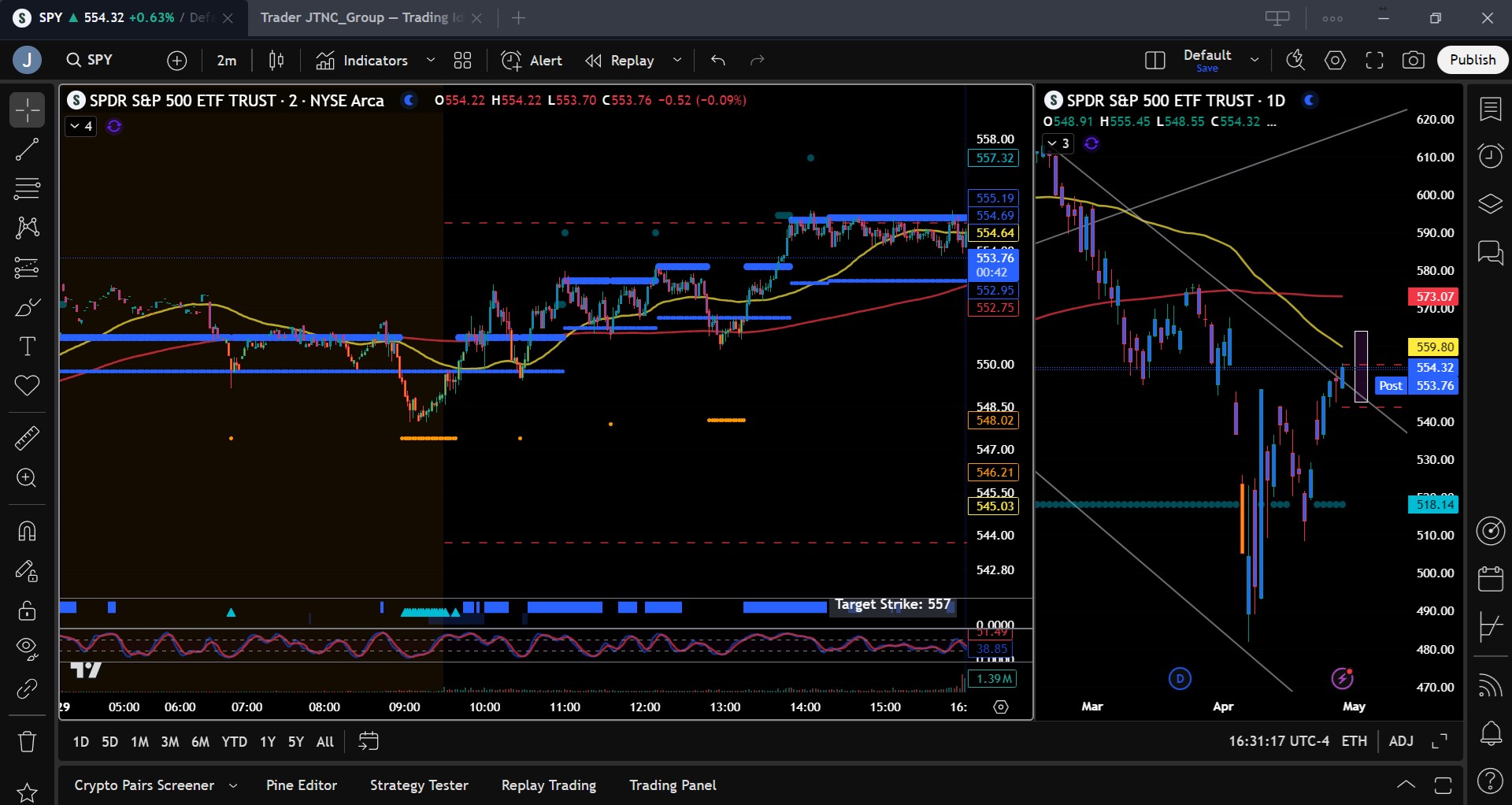The image size is (1512, 805).
Task: Select the trend line drawing tool
Action: coord(27,149)
